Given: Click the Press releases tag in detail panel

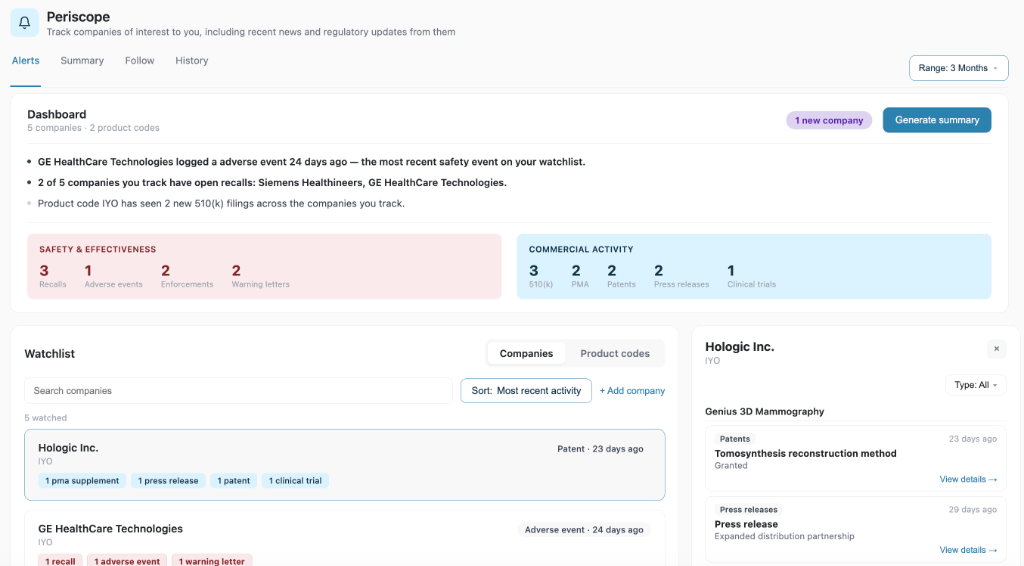Looking at the screenshot, I should tap(748, 510).
